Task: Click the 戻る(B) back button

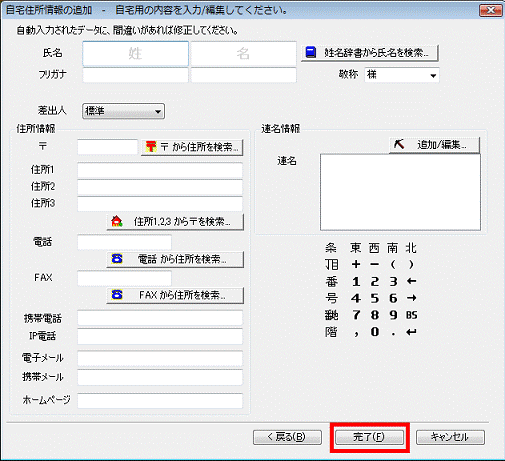Action: [x=287, y=437]
